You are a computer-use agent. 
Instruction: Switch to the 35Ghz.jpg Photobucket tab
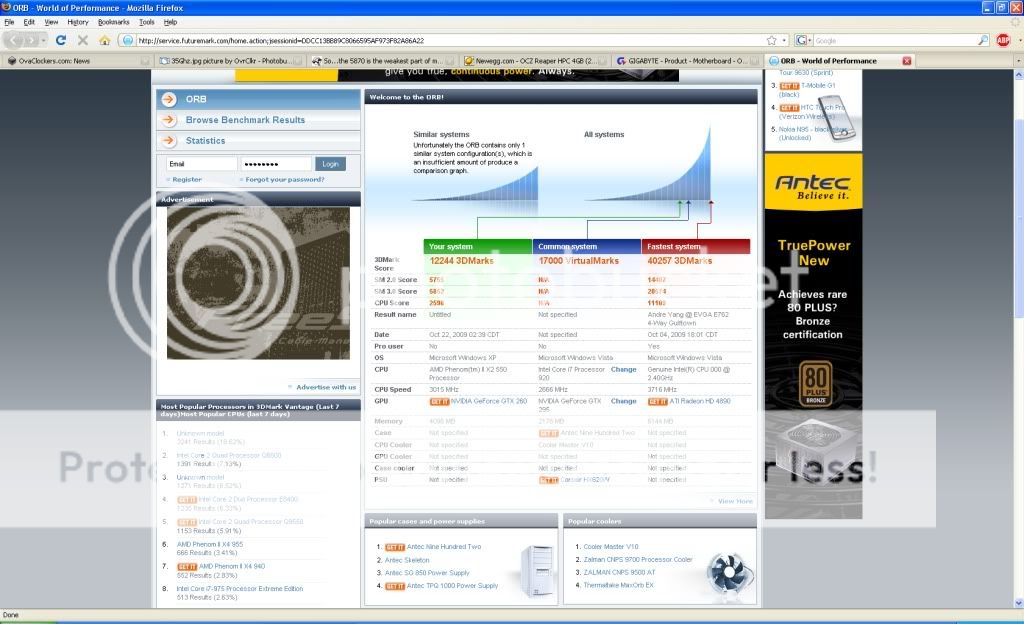click(x=231, y=61)
